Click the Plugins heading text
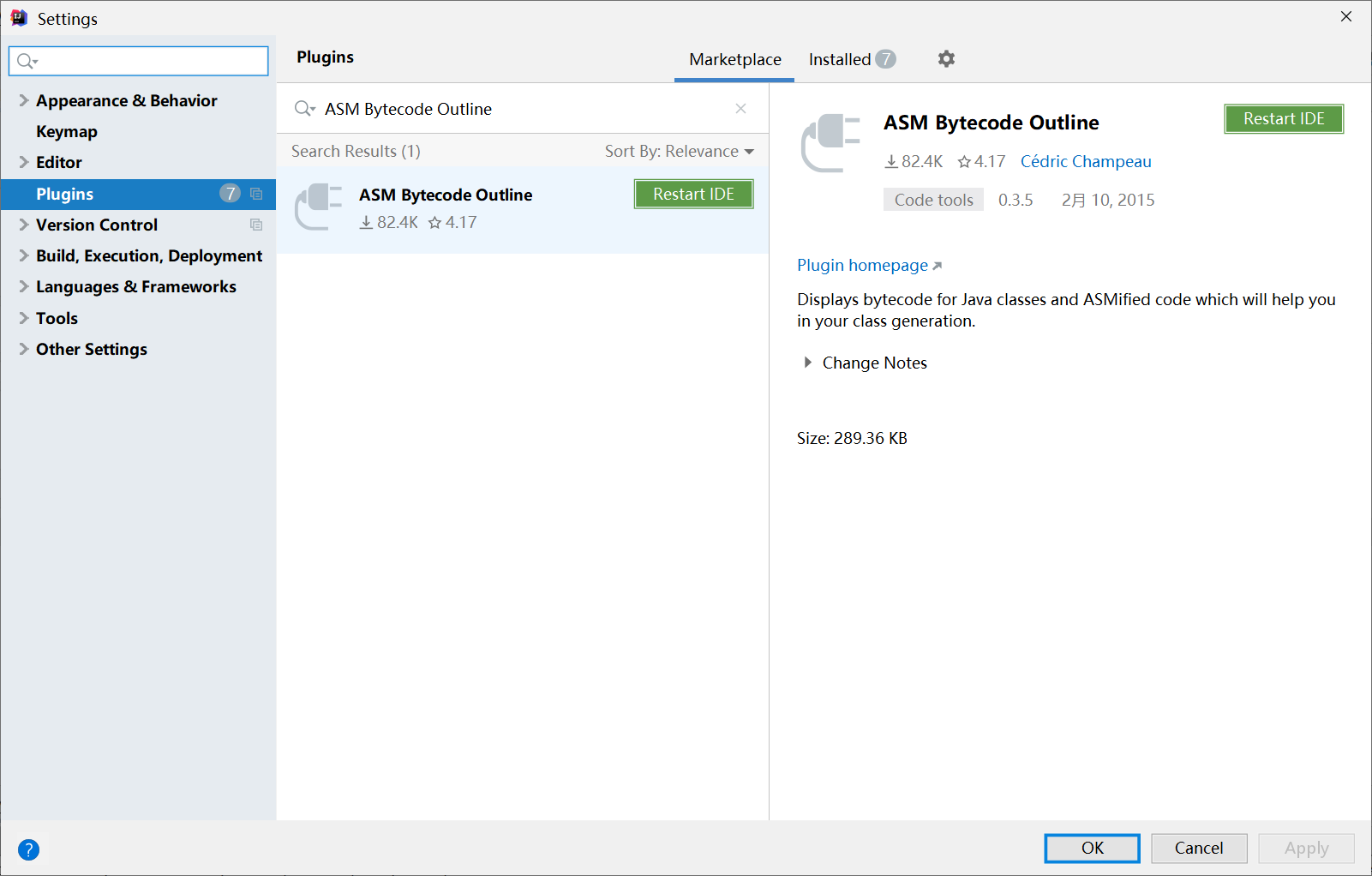This screenshot has width=1372, height=876. [x=325, y=57]
